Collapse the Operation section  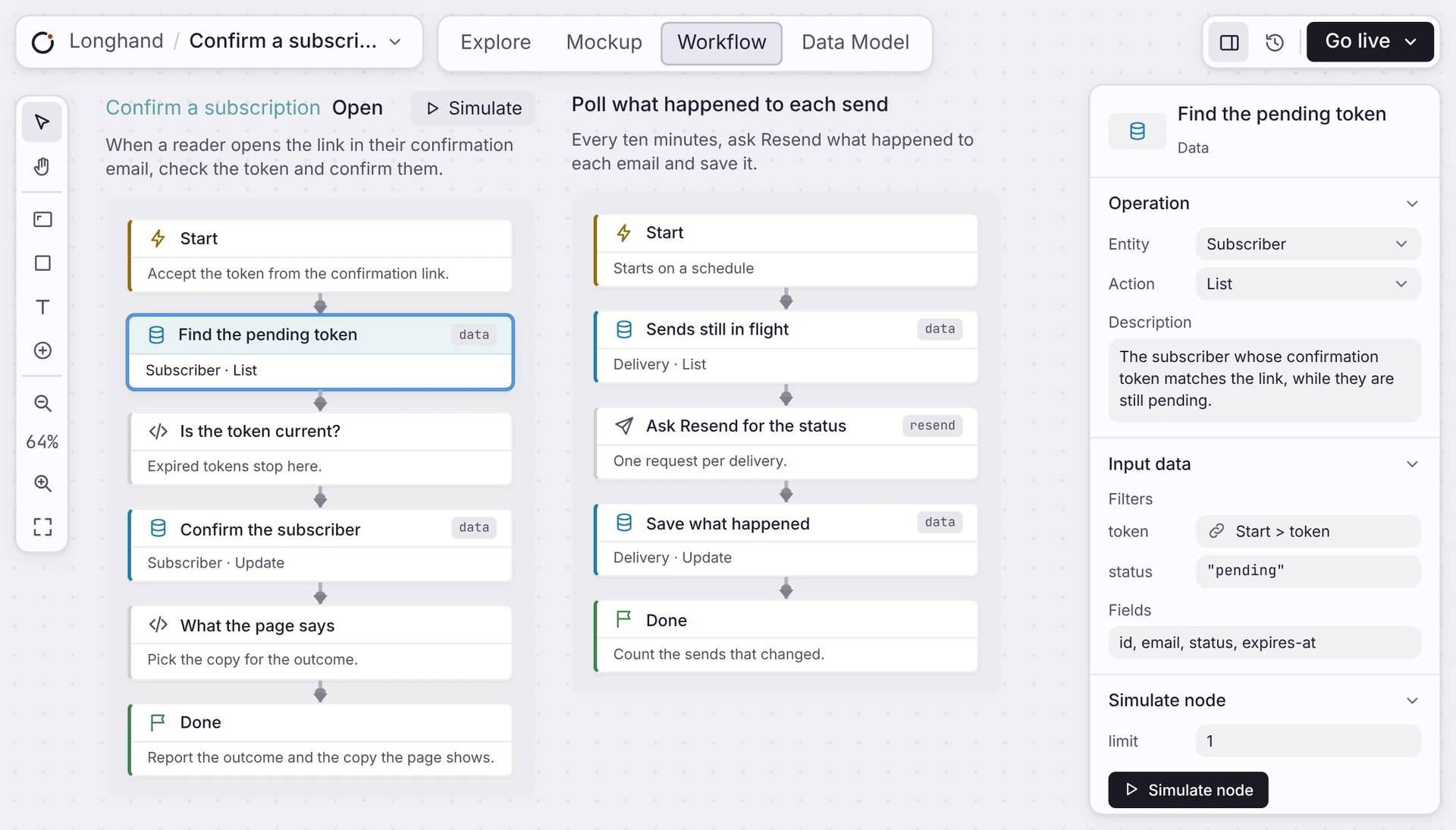tap(1412, 203)
